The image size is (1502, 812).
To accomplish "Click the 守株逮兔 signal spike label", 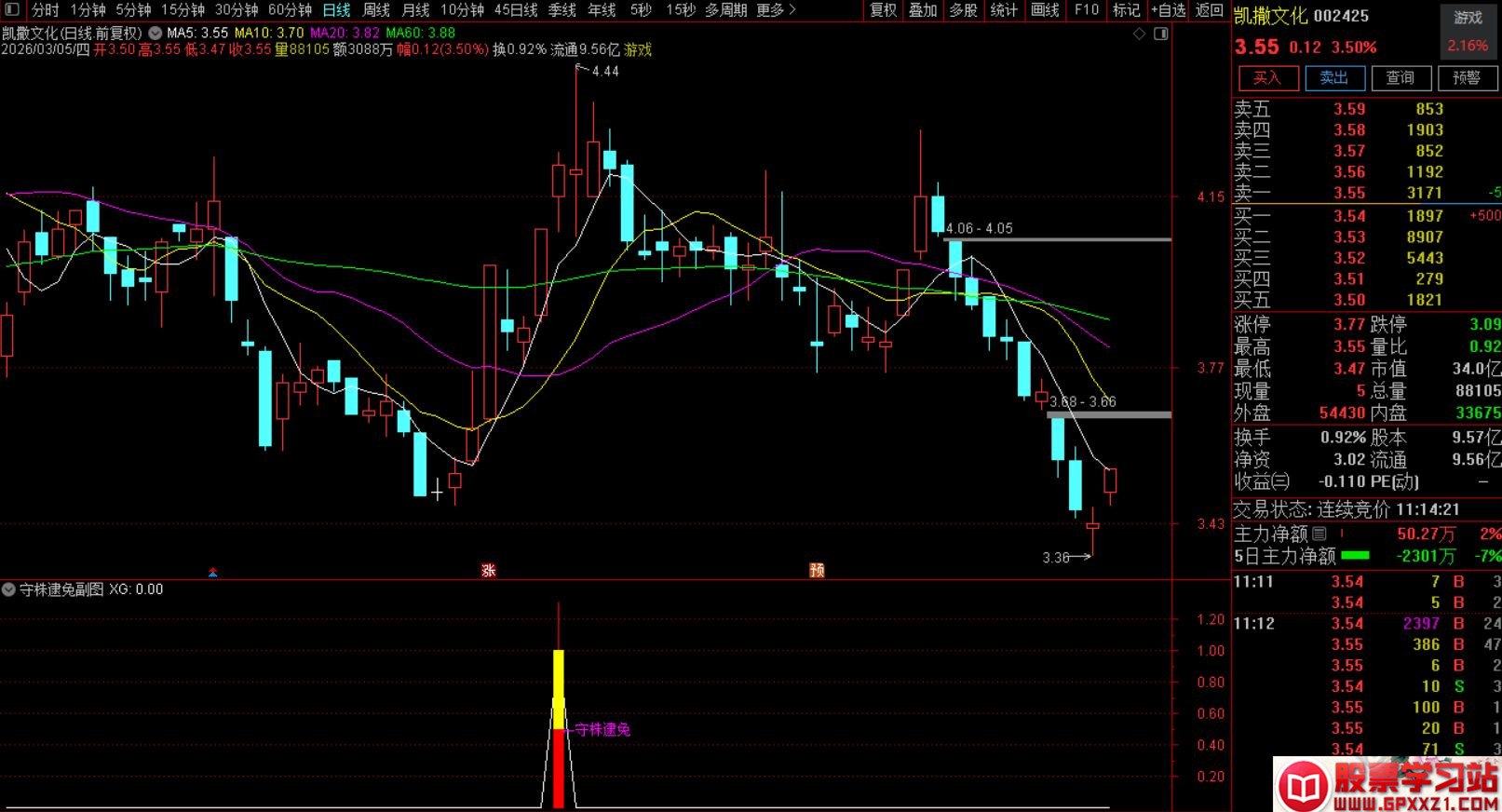I will [602, 729].
